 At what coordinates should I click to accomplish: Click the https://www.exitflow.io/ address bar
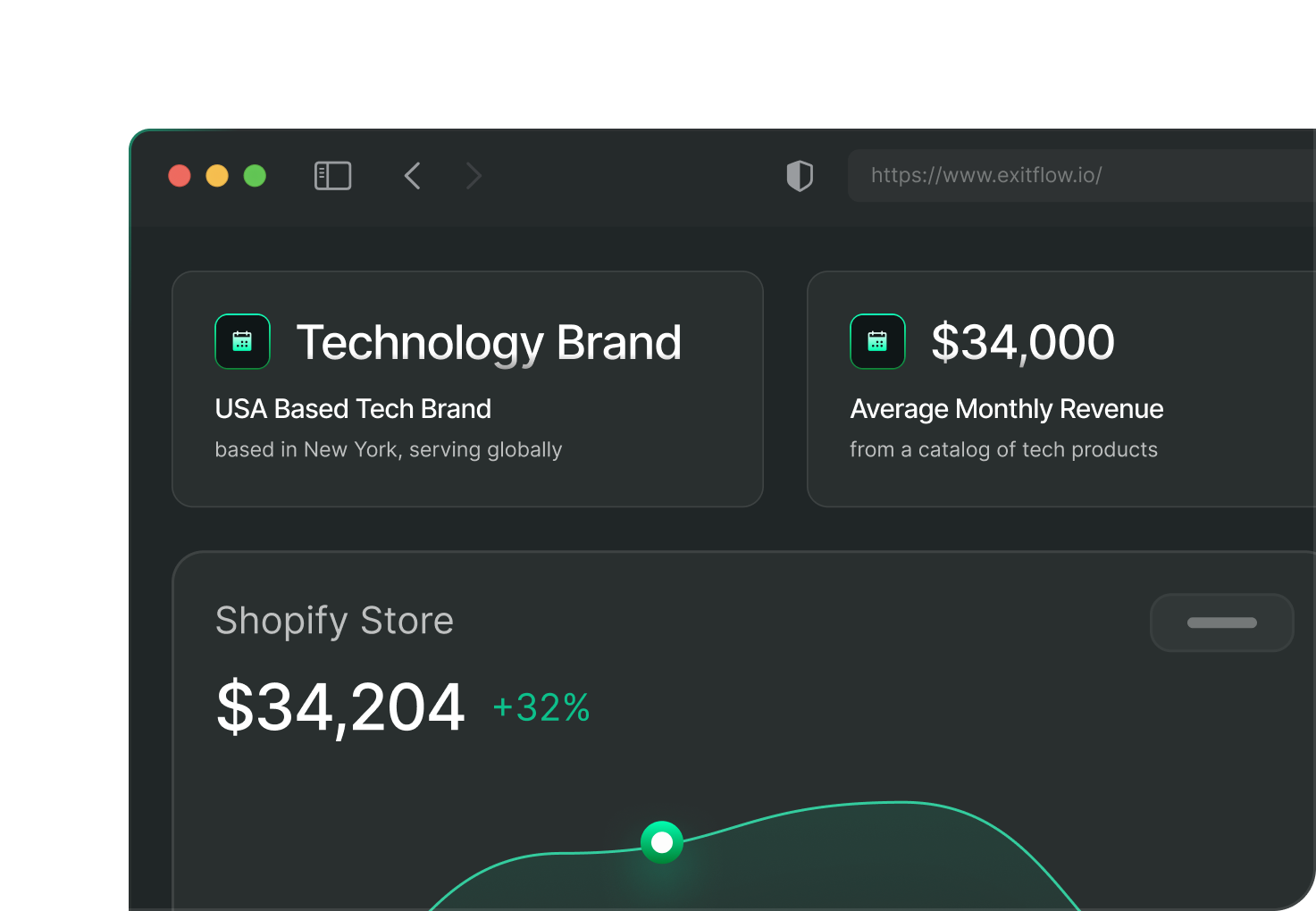click(x=986, y=175)
